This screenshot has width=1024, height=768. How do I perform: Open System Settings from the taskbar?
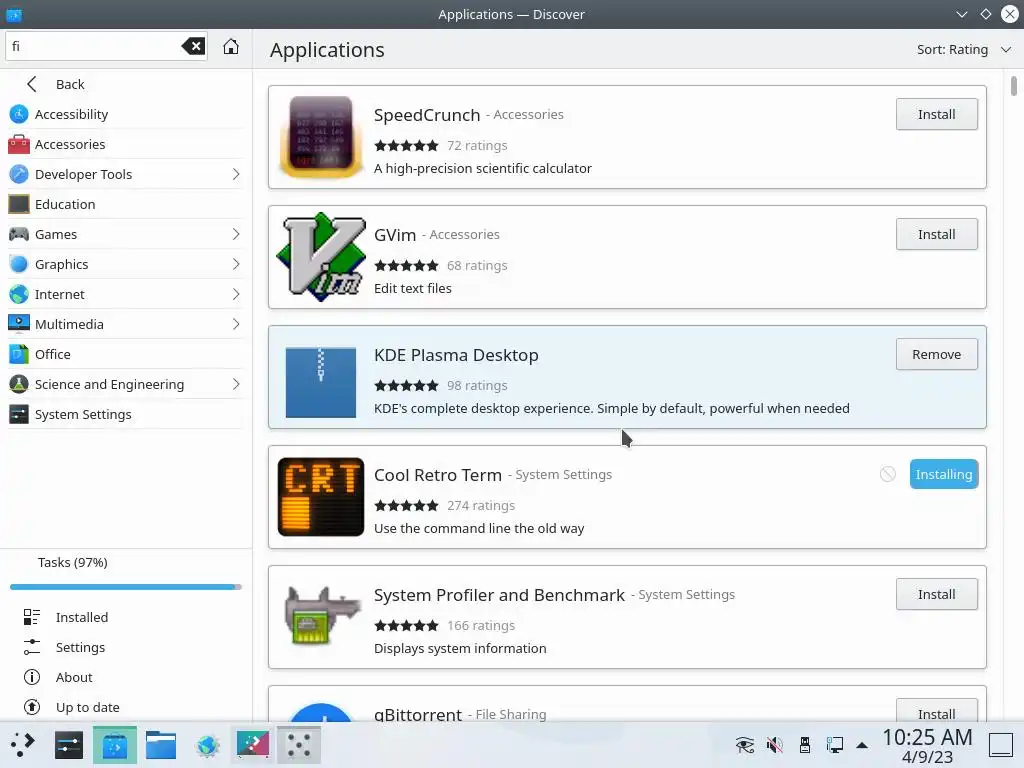click(69, 745)
